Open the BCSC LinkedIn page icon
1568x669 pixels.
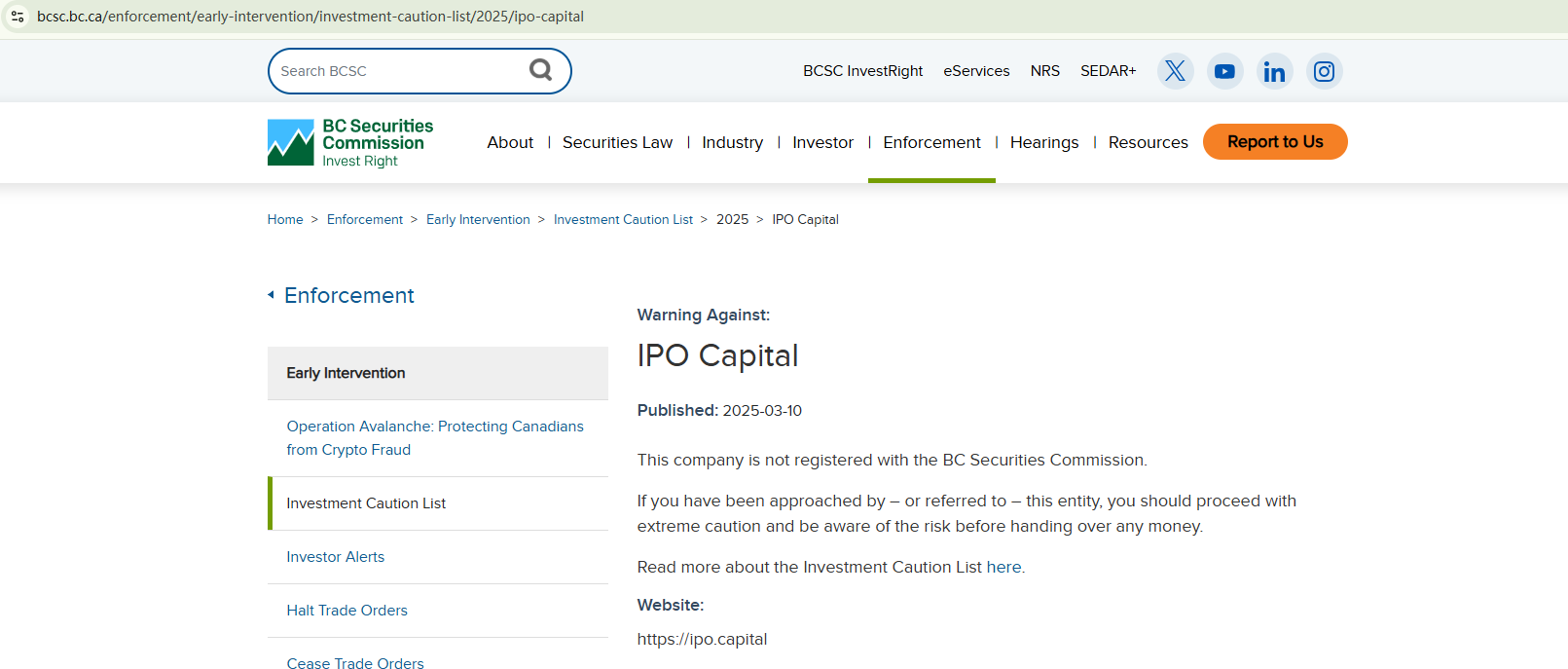pos(1274,71)
